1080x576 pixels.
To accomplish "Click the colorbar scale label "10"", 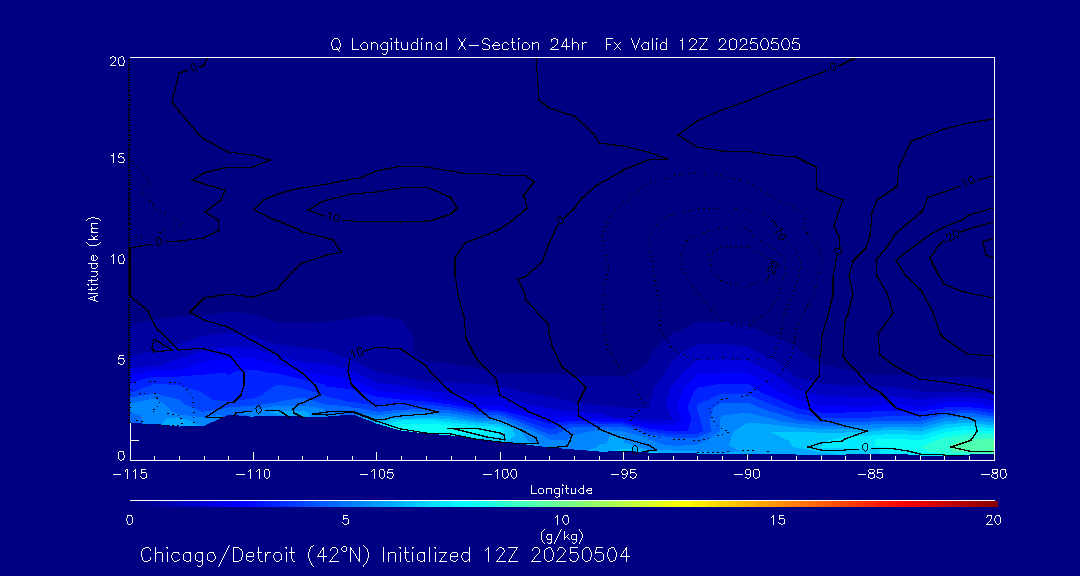I will [x=561, y=520].
